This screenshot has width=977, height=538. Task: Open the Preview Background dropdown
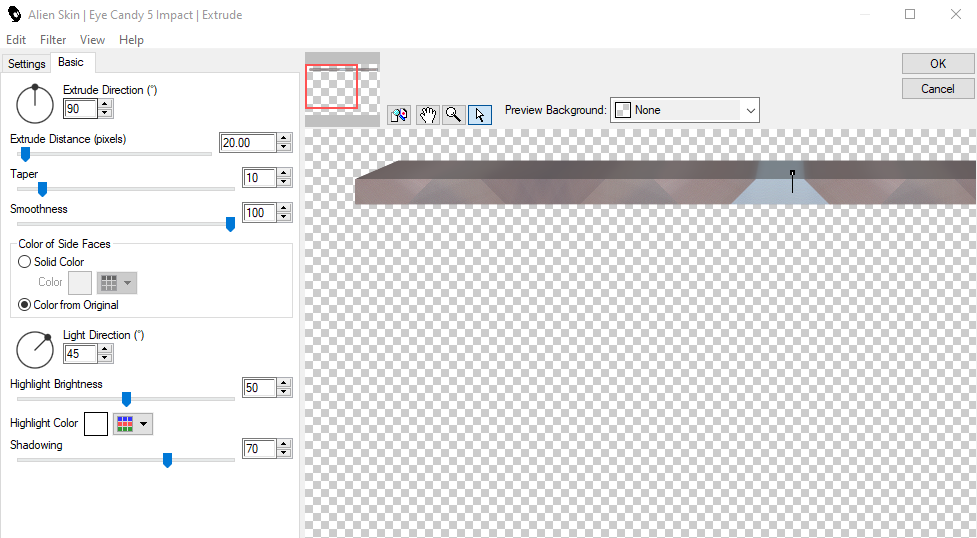coord(684,110)
